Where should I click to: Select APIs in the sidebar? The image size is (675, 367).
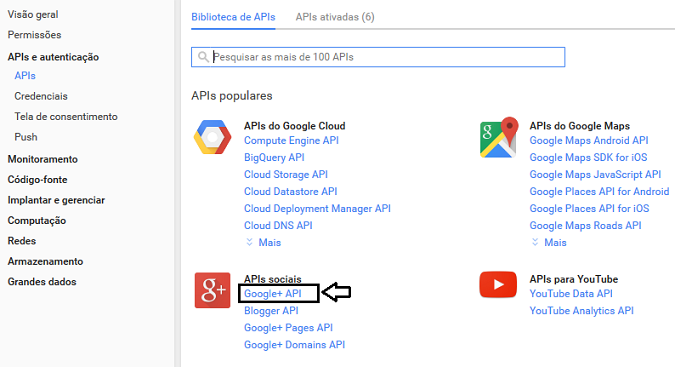[x=25, y=76]
